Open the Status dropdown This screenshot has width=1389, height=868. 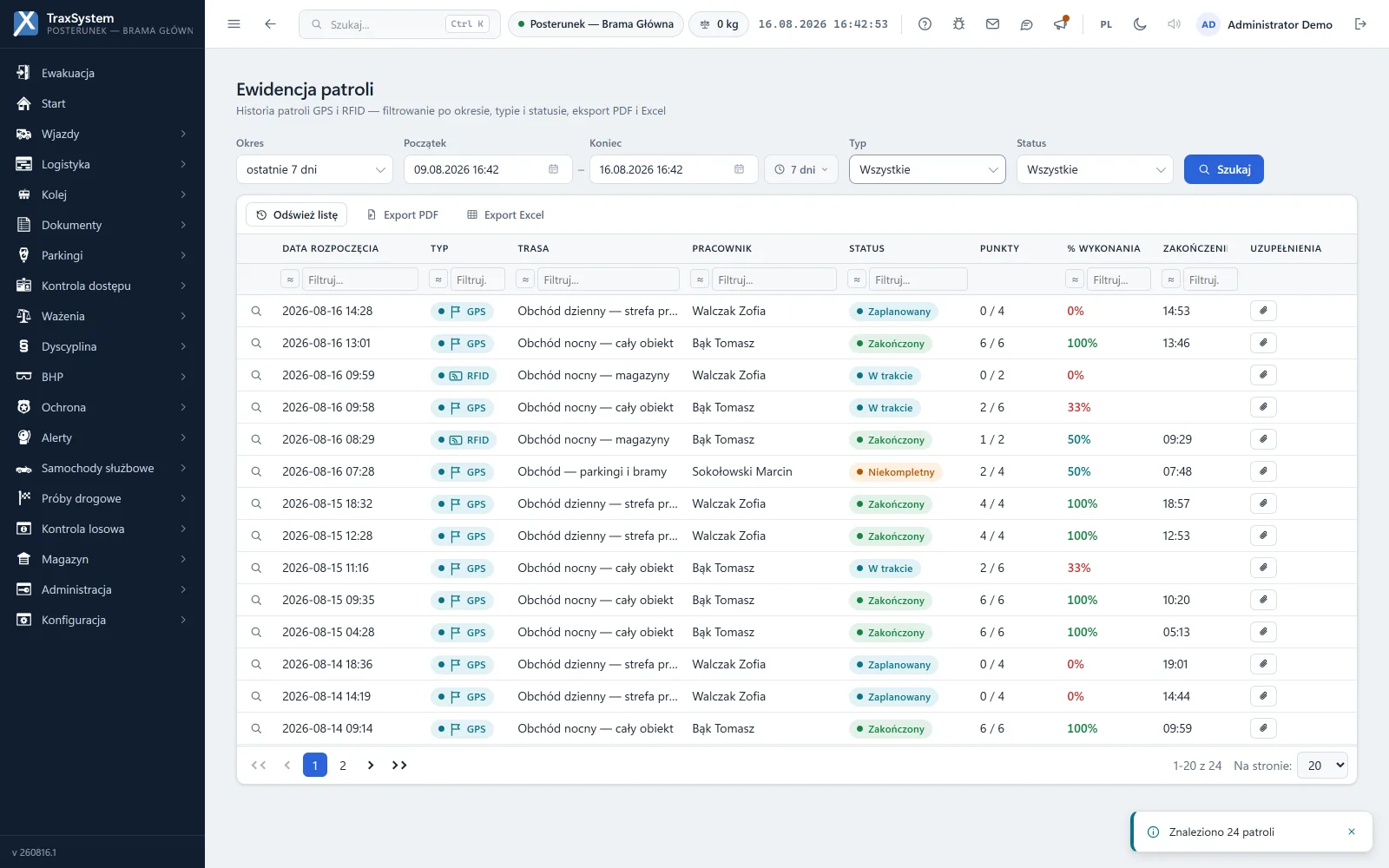click(1095, 169)
